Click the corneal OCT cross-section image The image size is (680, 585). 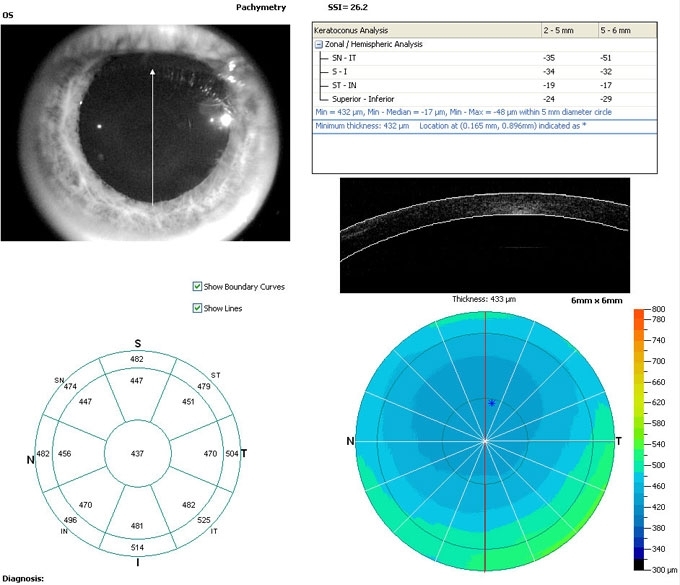(485, 235)
